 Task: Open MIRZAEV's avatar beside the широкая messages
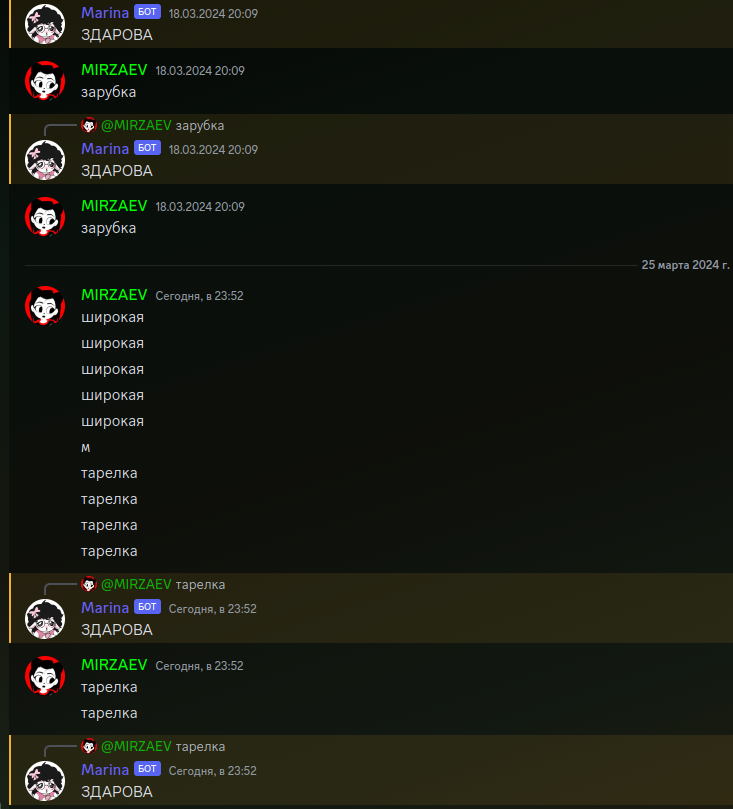pyautogui.click(x=45, y=305)
